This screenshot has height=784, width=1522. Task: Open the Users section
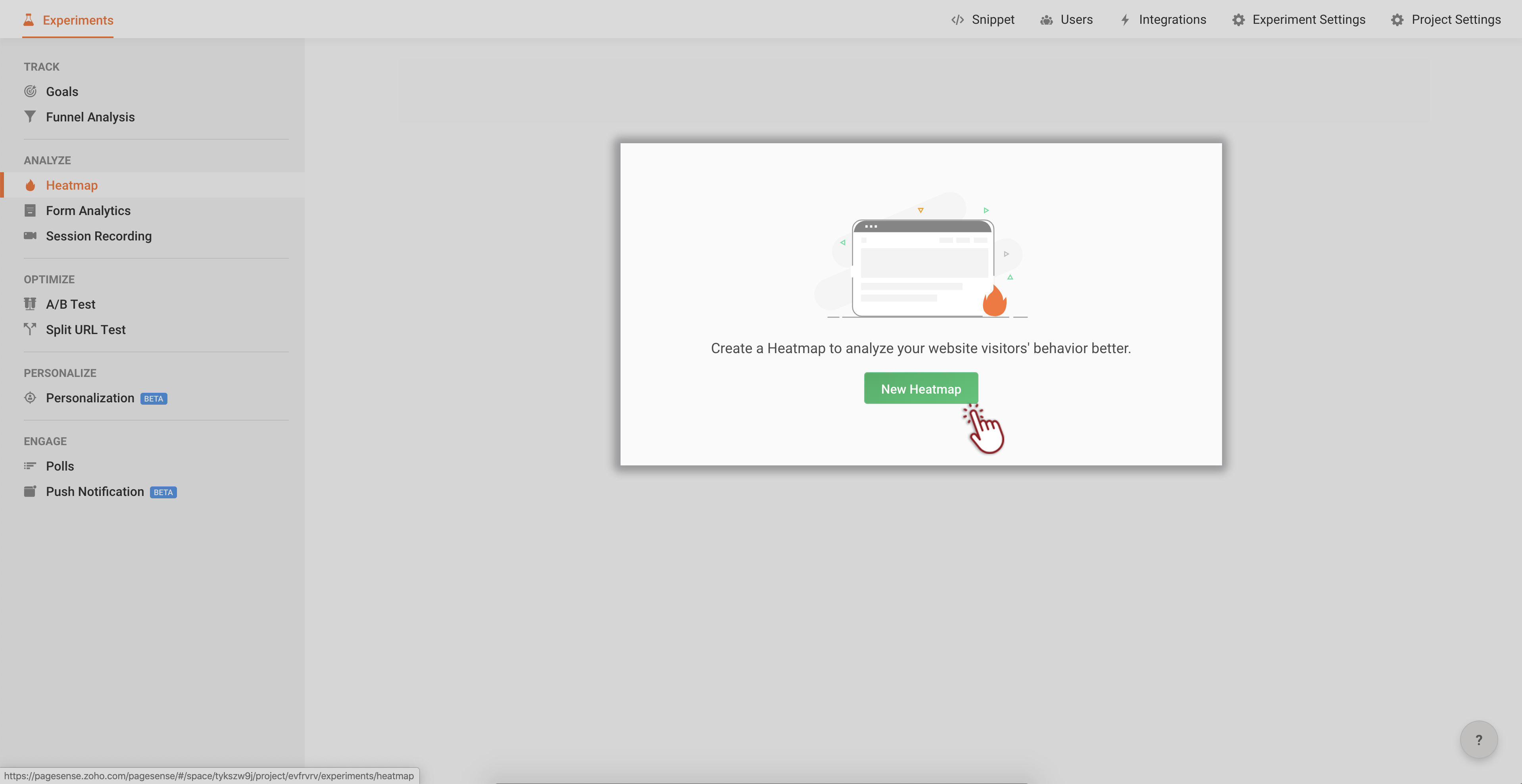(1067, 19)
